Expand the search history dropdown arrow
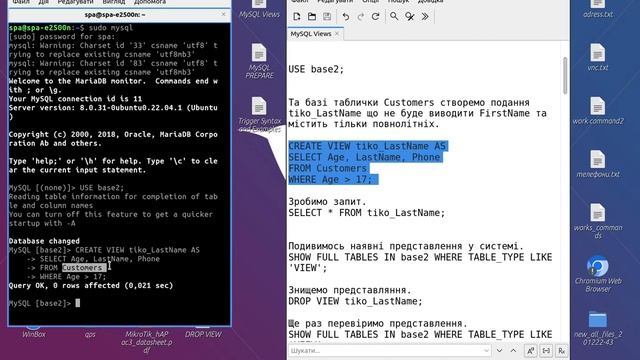 486,351
